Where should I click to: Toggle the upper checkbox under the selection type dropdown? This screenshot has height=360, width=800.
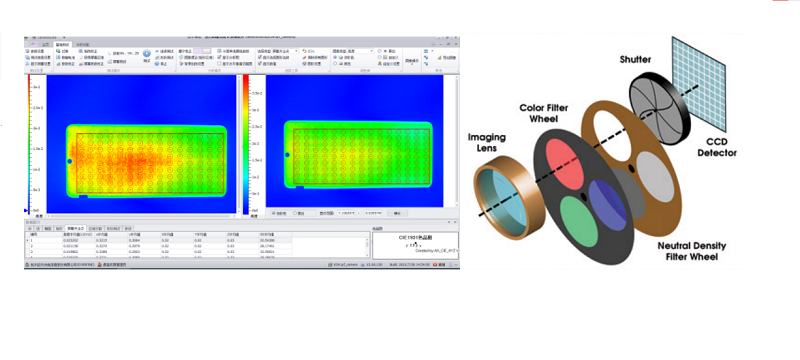coord(260,57)
